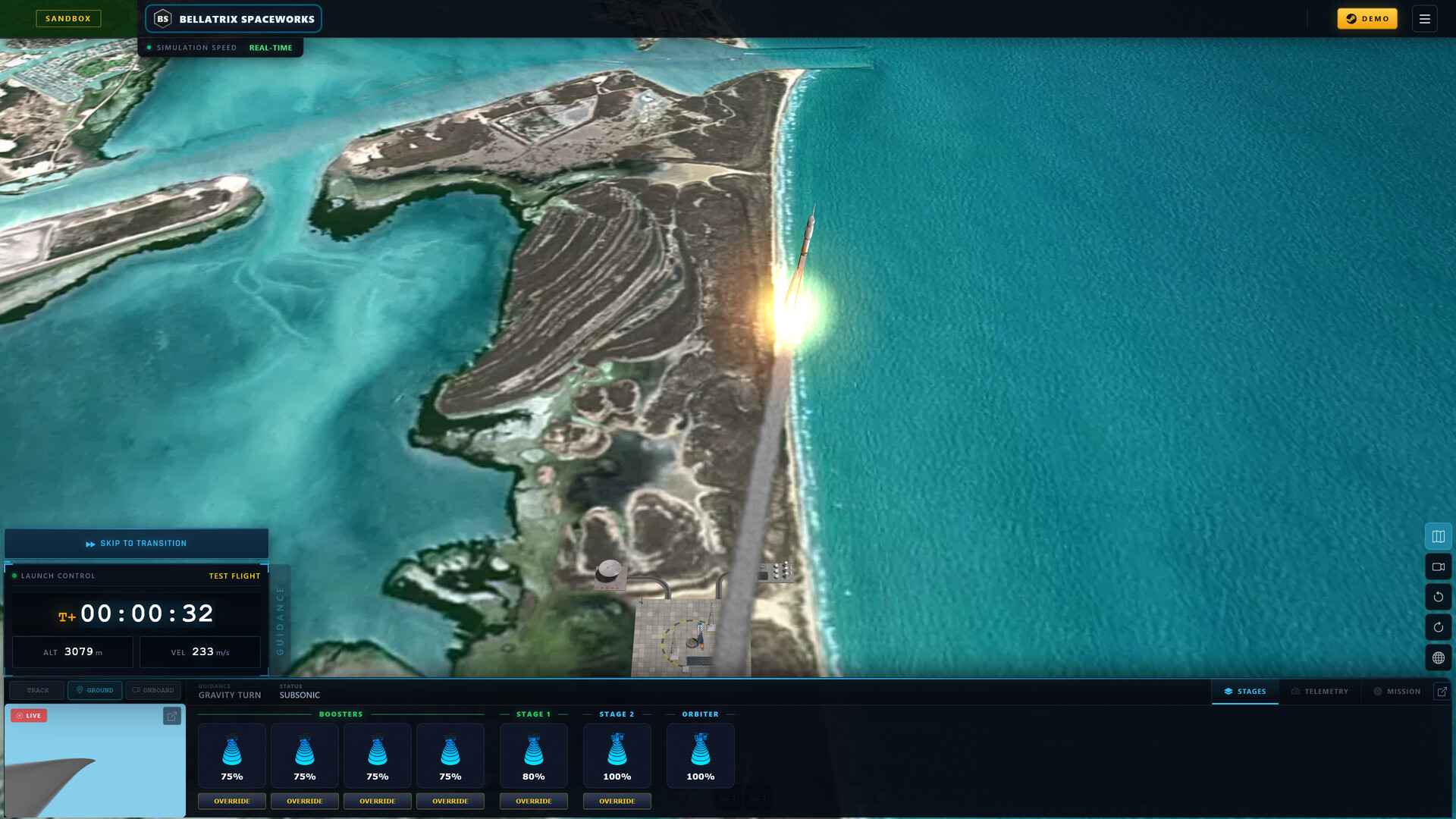Select the Onboard camera mode
1456x819 pixels.
point(153,691)
